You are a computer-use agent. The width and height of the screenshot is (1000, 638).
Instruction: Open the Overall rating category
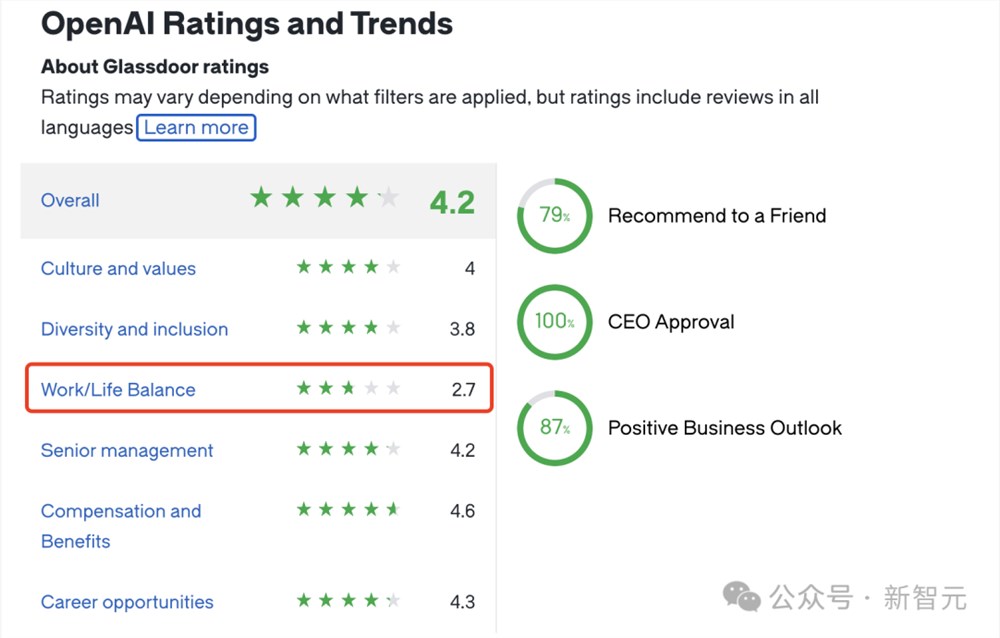[70, 200]
